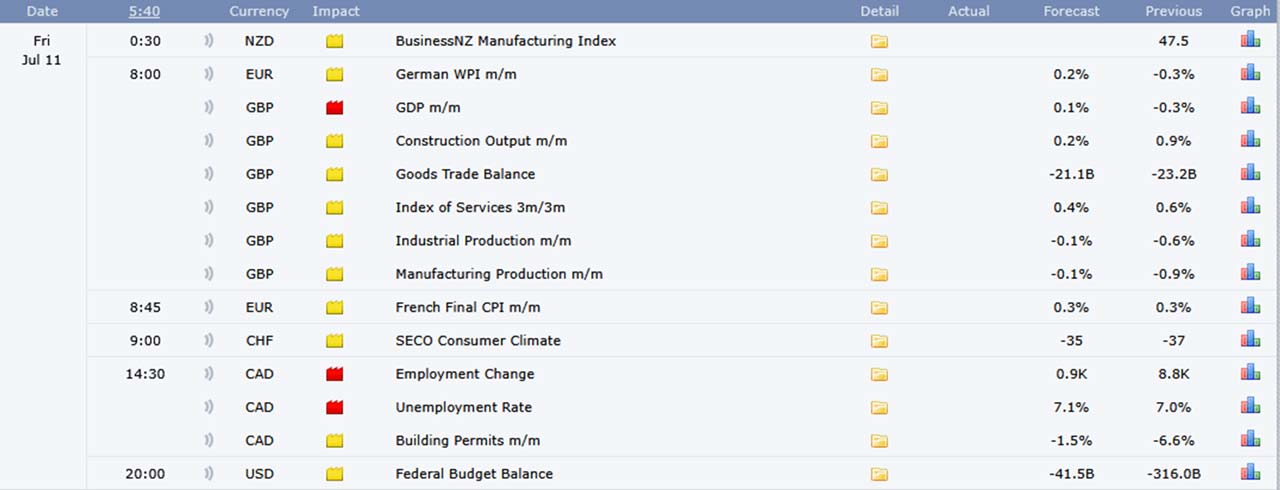Click yellow impact icon for Industrial Production
The height and width of the screenshot is (490, 1280).
334,241
